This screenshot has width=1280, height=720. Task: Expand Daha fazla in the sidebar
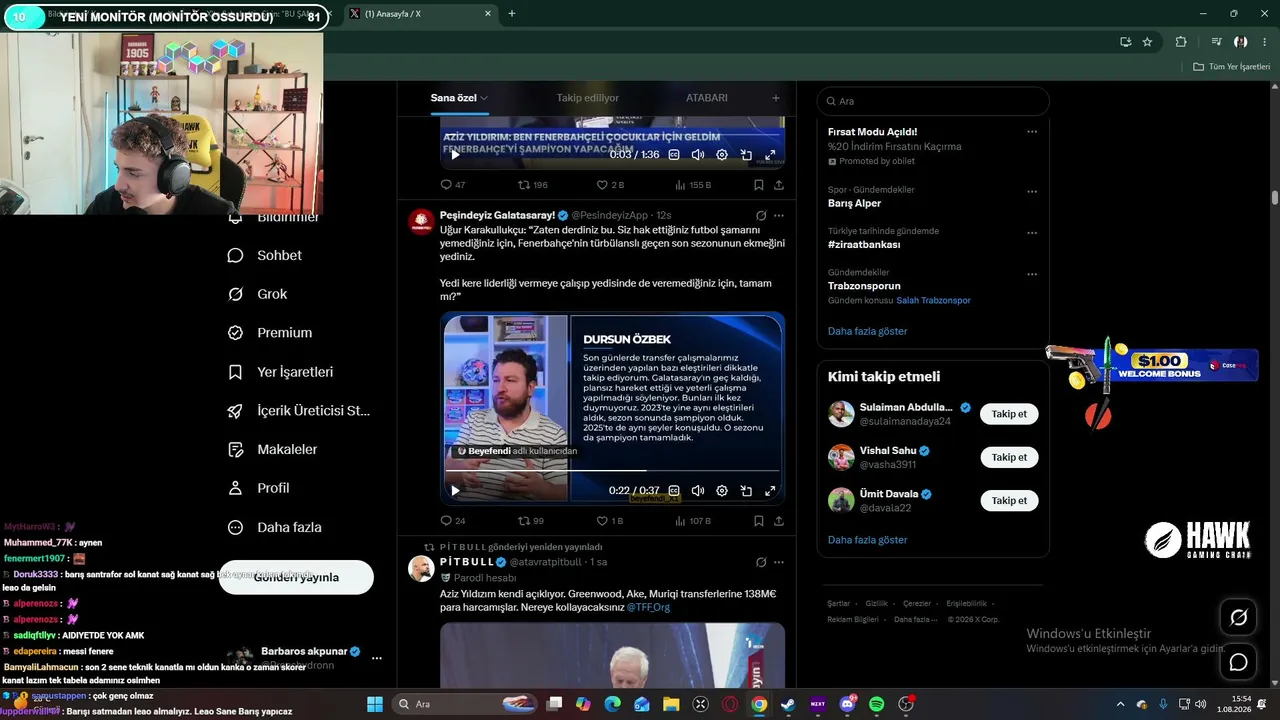click(275, 527)
